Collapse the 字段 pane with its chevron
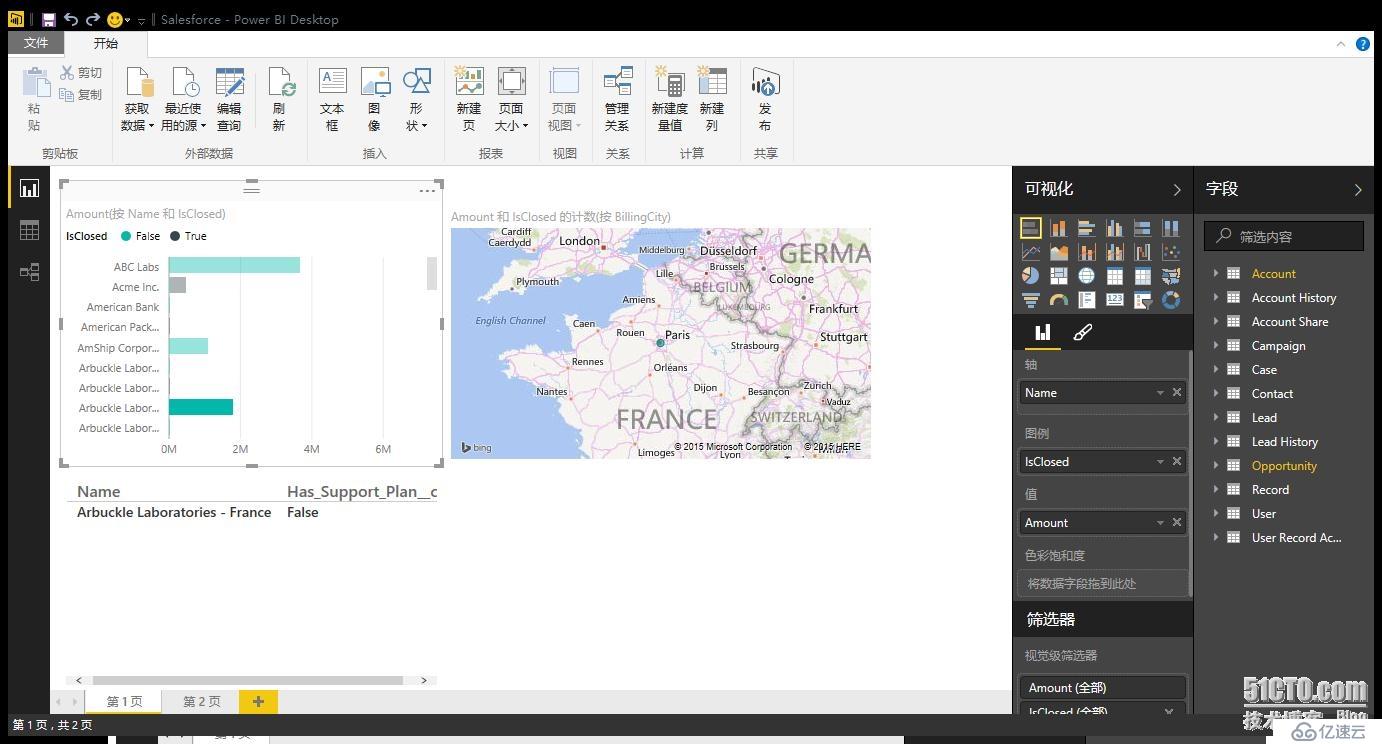The height and width of the screenshot is (744, 1382). coord(1357,189)
